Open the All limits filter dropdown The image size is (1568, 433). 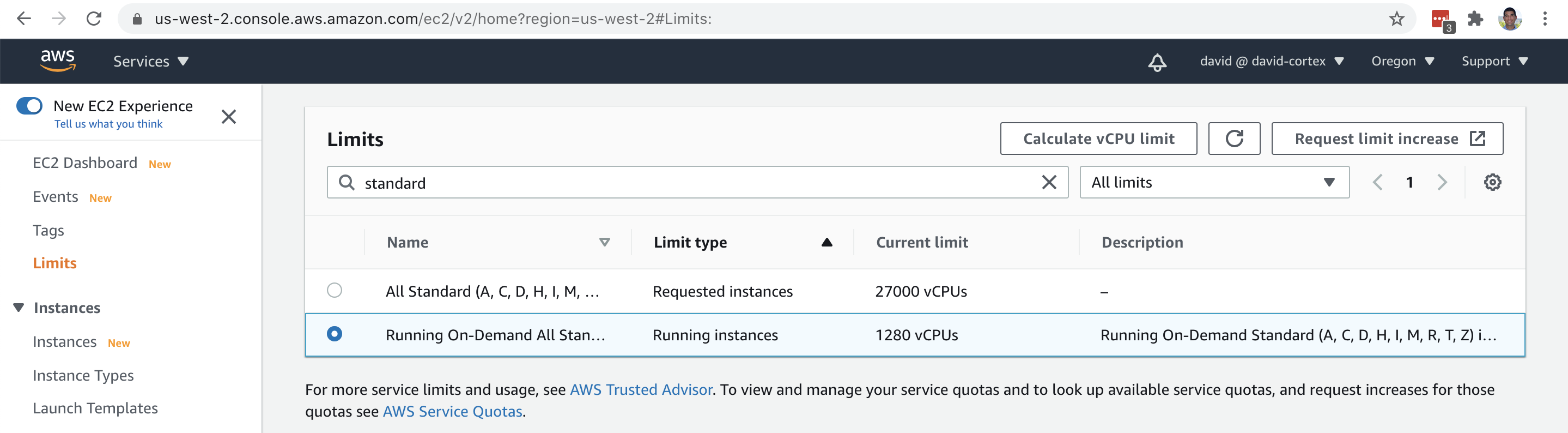[x=1214, y=182]
